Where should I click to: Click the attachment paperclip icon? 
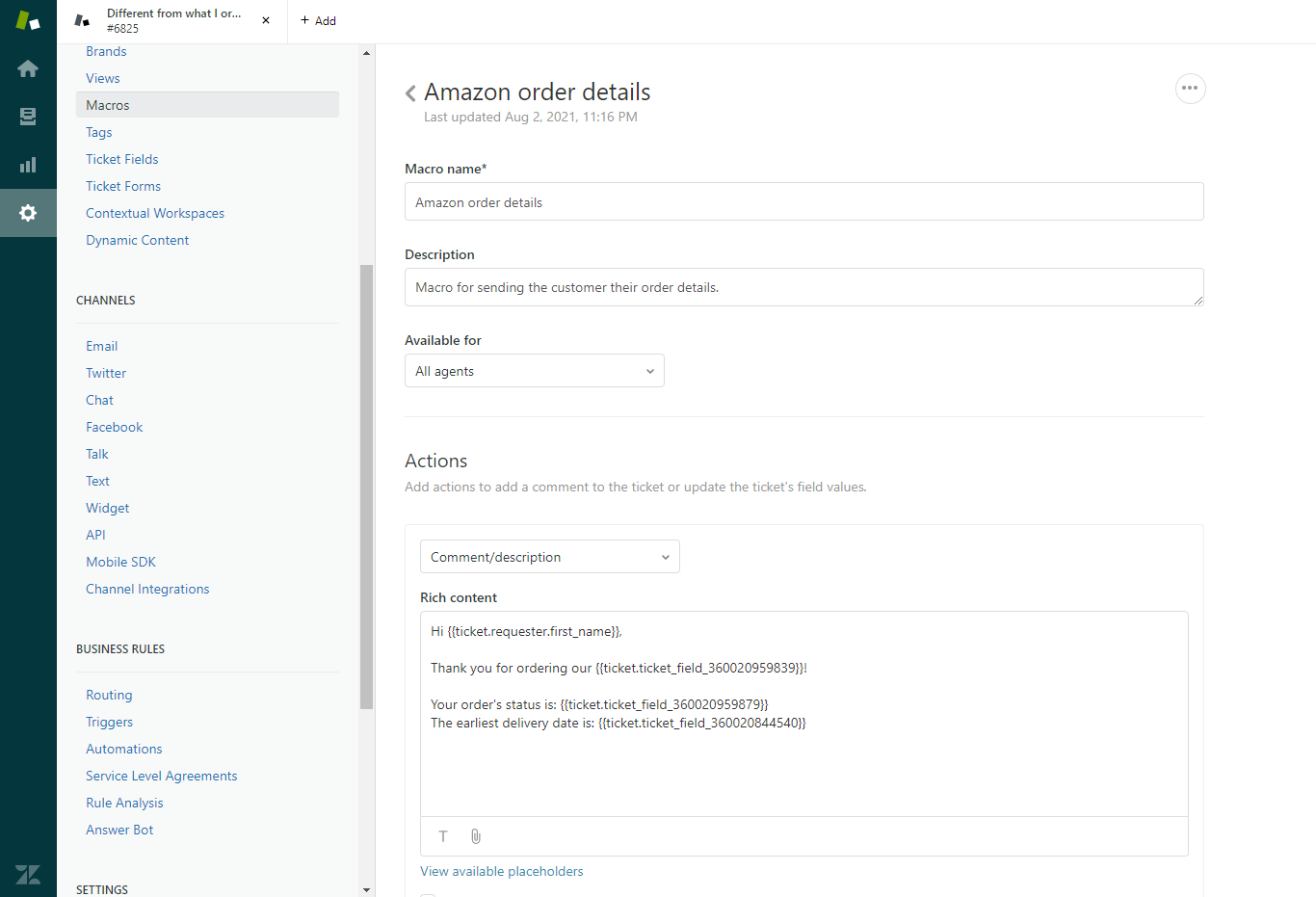(475, 836)
